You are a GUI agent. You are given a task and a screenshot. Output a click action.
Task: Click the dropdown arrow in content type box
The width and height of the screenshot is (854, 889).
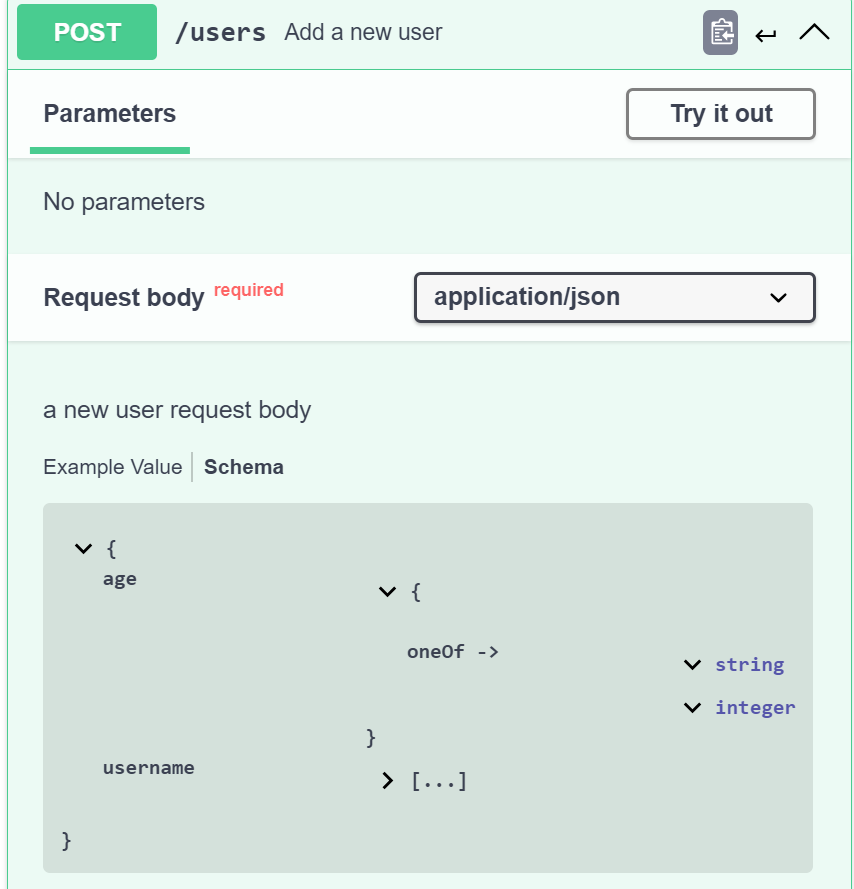(x=779, y=298)
